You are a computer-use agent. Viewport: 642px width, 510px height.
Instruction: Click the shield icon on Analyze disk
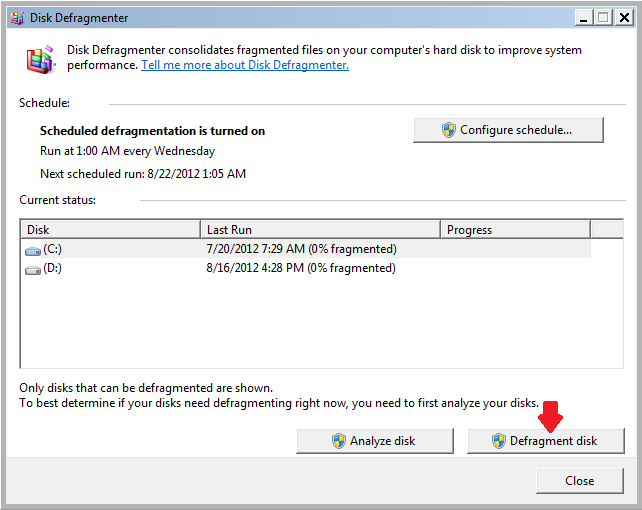point(339,441)
